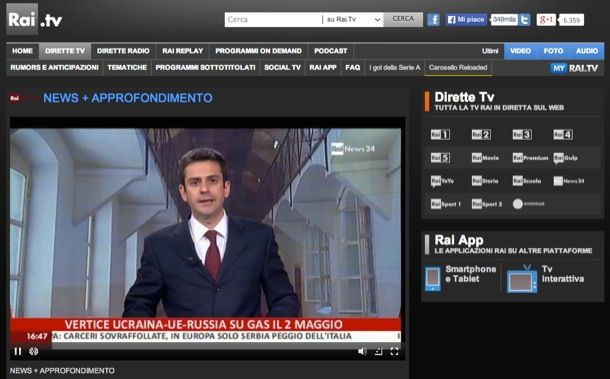Click the Cerca search input field
The height and width of the screenshot is (379, 610).
273,19
